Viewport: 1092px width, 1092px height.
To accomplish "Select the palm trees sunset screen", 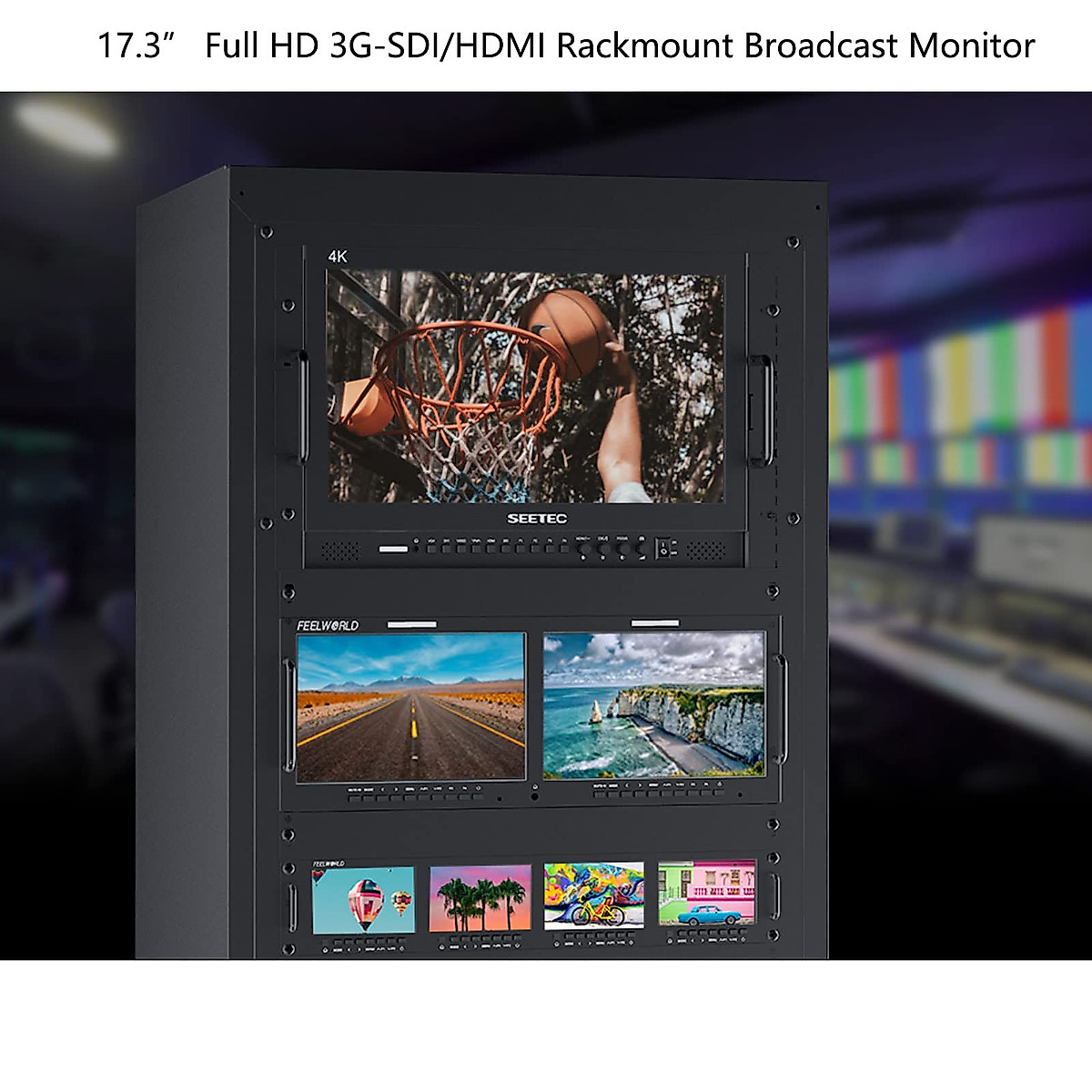I will click(x=480, y=899).
